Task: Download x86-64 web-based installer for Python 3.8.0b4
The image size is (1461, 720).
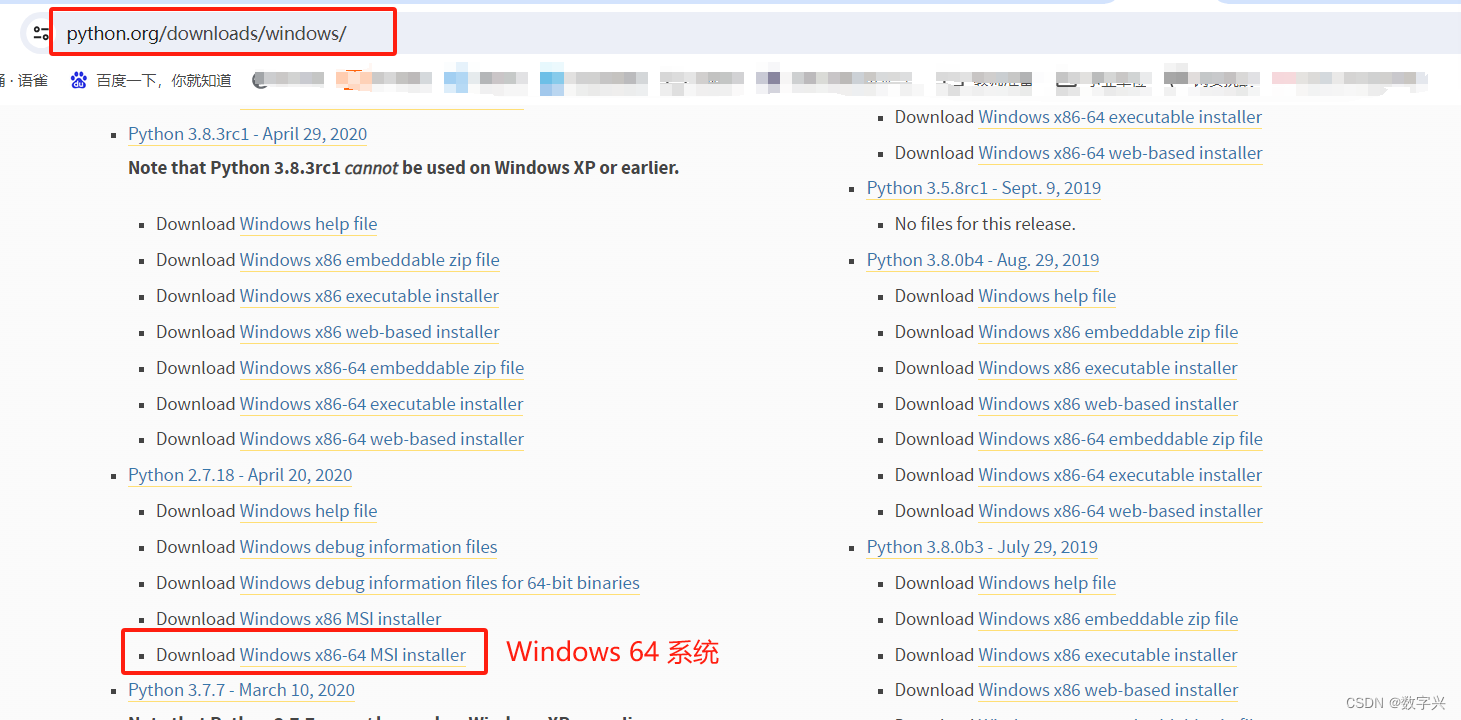Action: click(1121, 511)
